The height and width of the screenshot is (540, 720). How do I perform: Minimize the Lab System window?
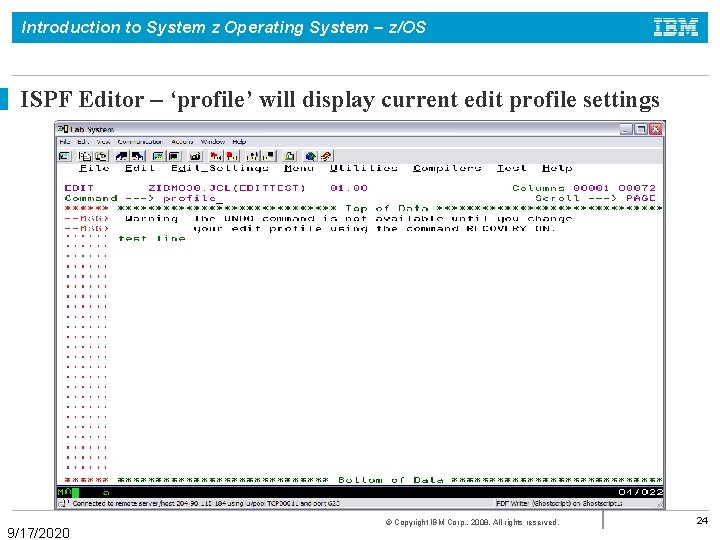point(626,129)
